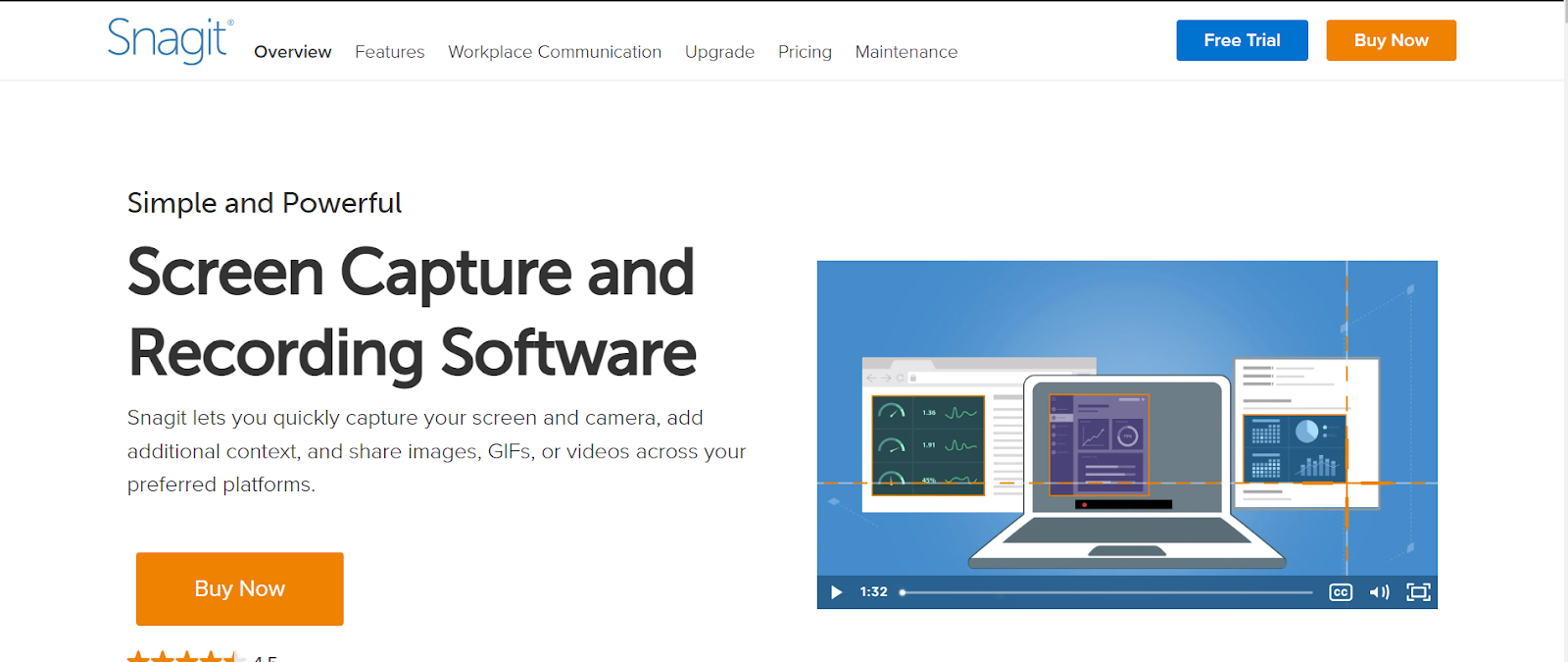Click the large orange Buy Now button
The height and width of the screenshot is (662, 1568).
coord(240,588)
